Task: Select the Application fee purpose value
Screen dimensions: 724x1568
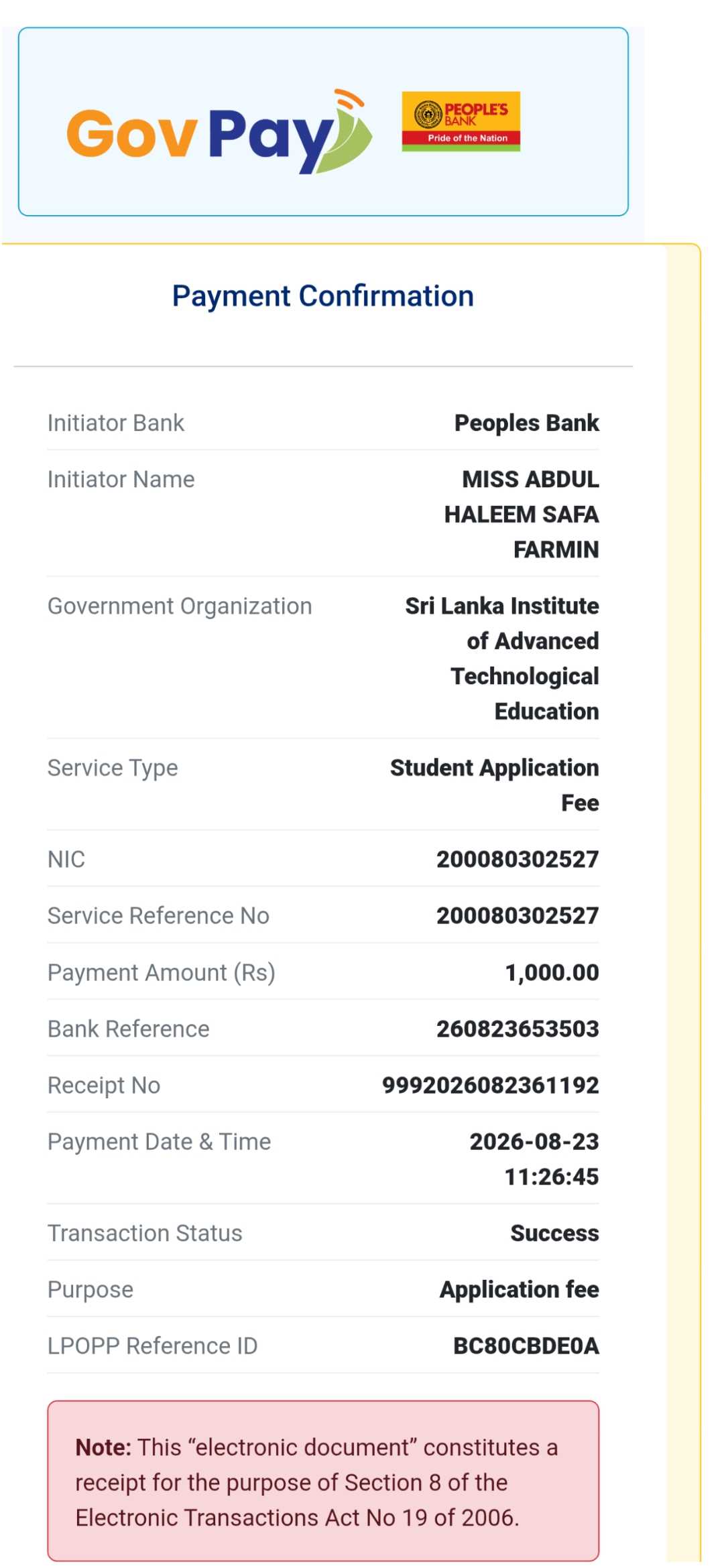Action: coord(520,1289)
